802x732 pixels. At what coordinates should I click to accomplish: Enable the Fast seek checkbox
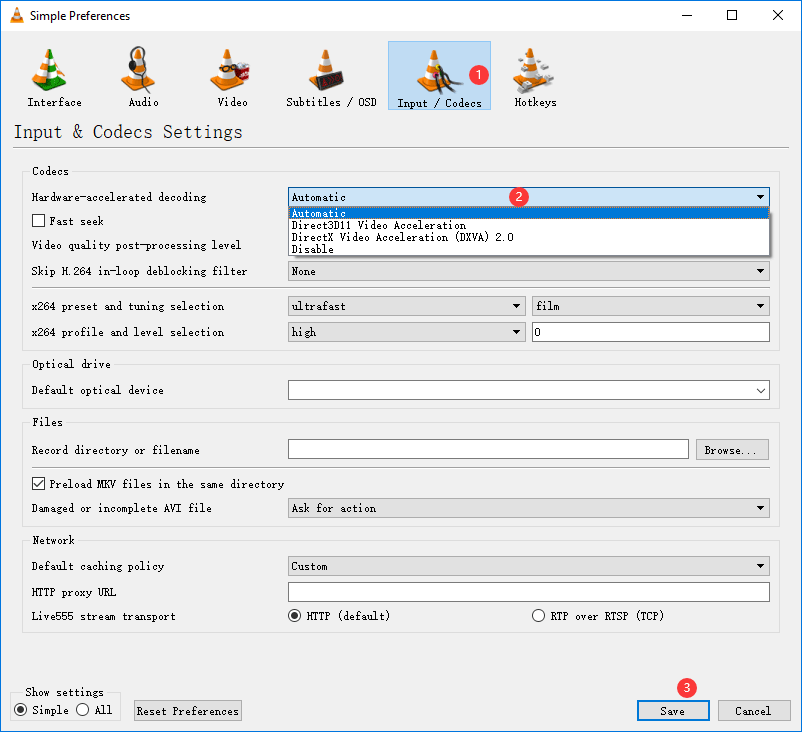38,221
